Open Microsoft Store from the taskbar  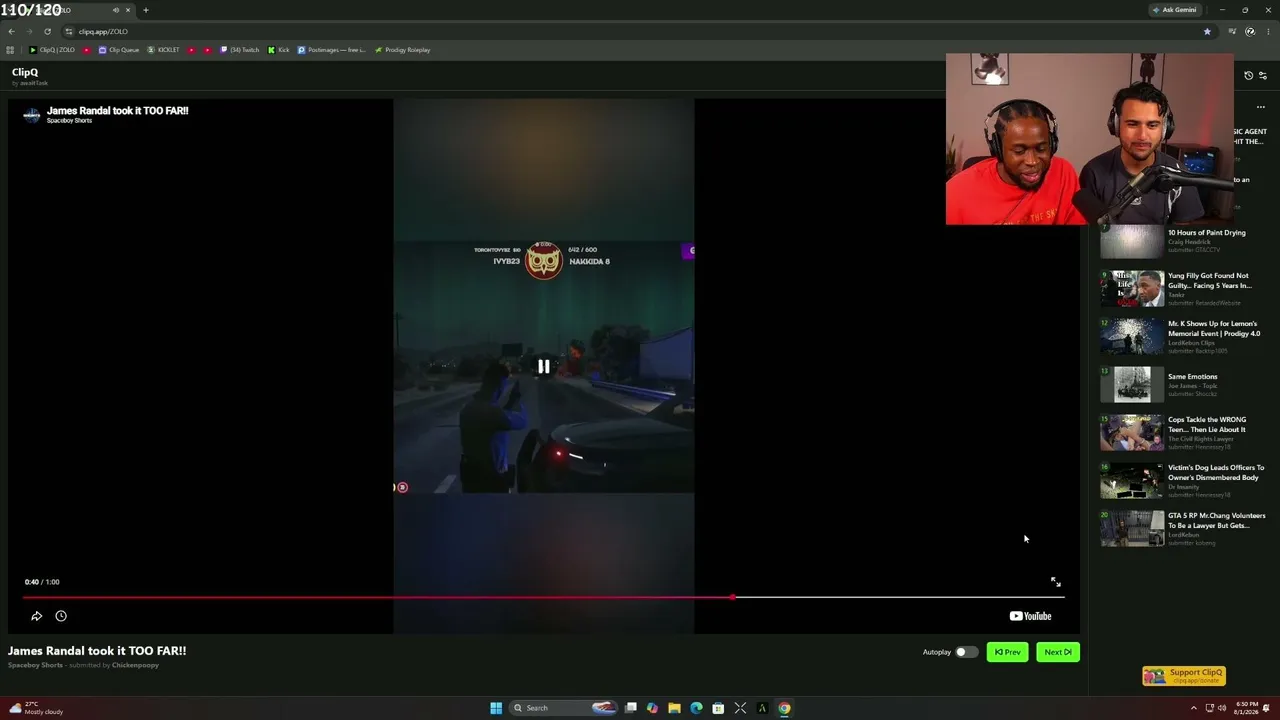point(718,708)
